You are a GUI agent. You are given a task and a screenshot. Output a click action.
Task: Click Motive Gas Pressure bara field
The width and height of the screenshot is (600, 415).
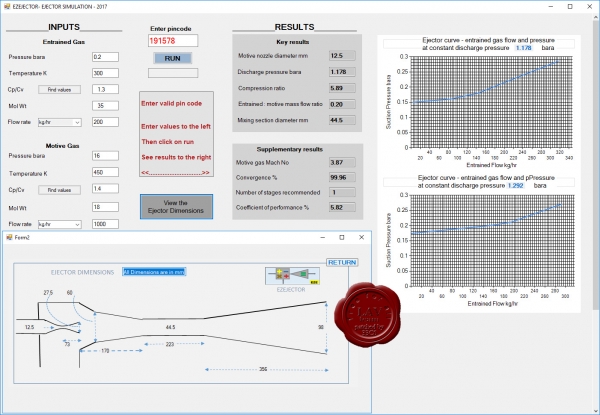pyautogui.click(x=105, y=156)
